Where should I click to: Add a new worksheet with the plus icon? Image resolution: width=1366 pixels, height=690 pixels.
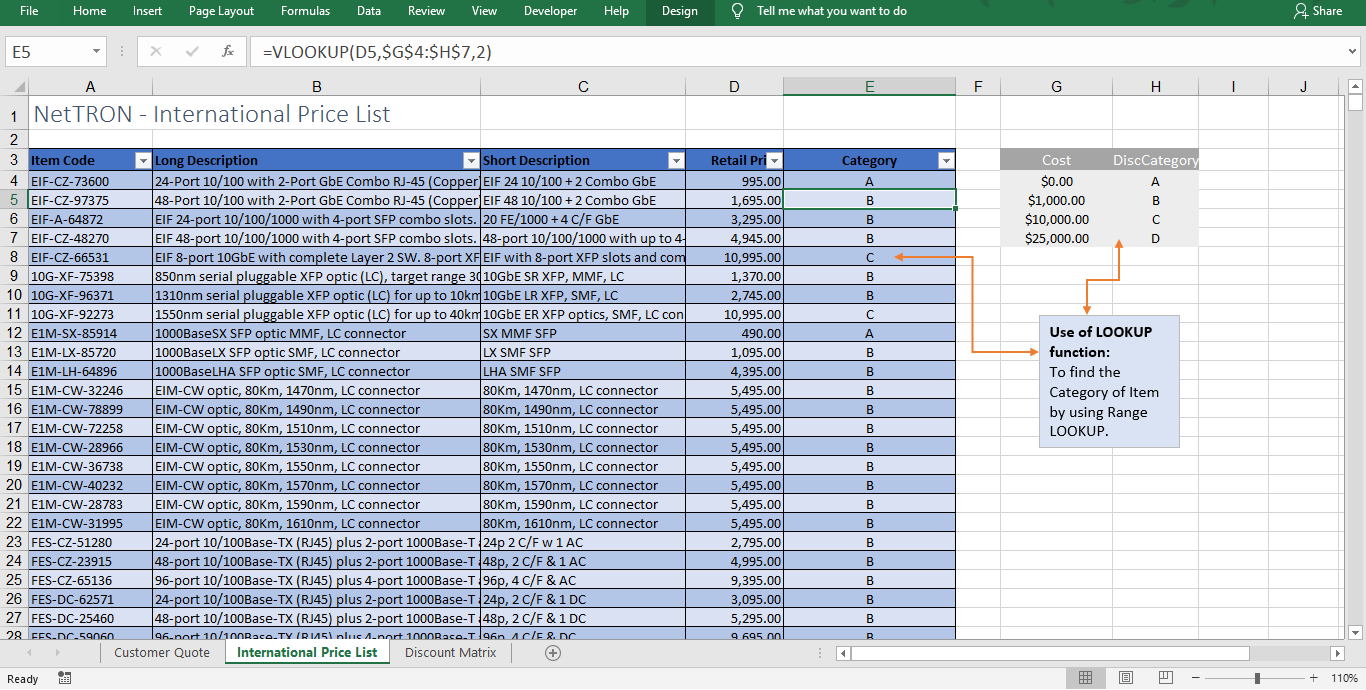tap(553, 652)
